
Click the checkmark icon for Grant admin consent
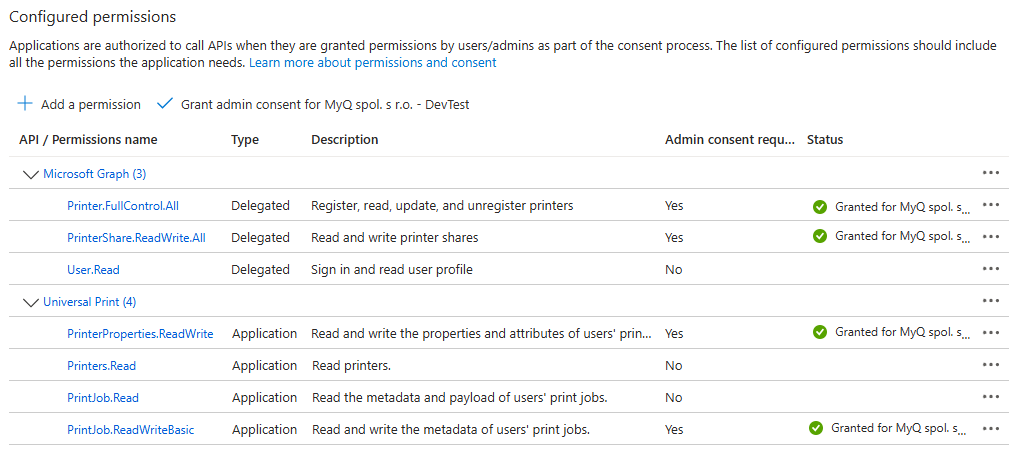click(165, 104)
